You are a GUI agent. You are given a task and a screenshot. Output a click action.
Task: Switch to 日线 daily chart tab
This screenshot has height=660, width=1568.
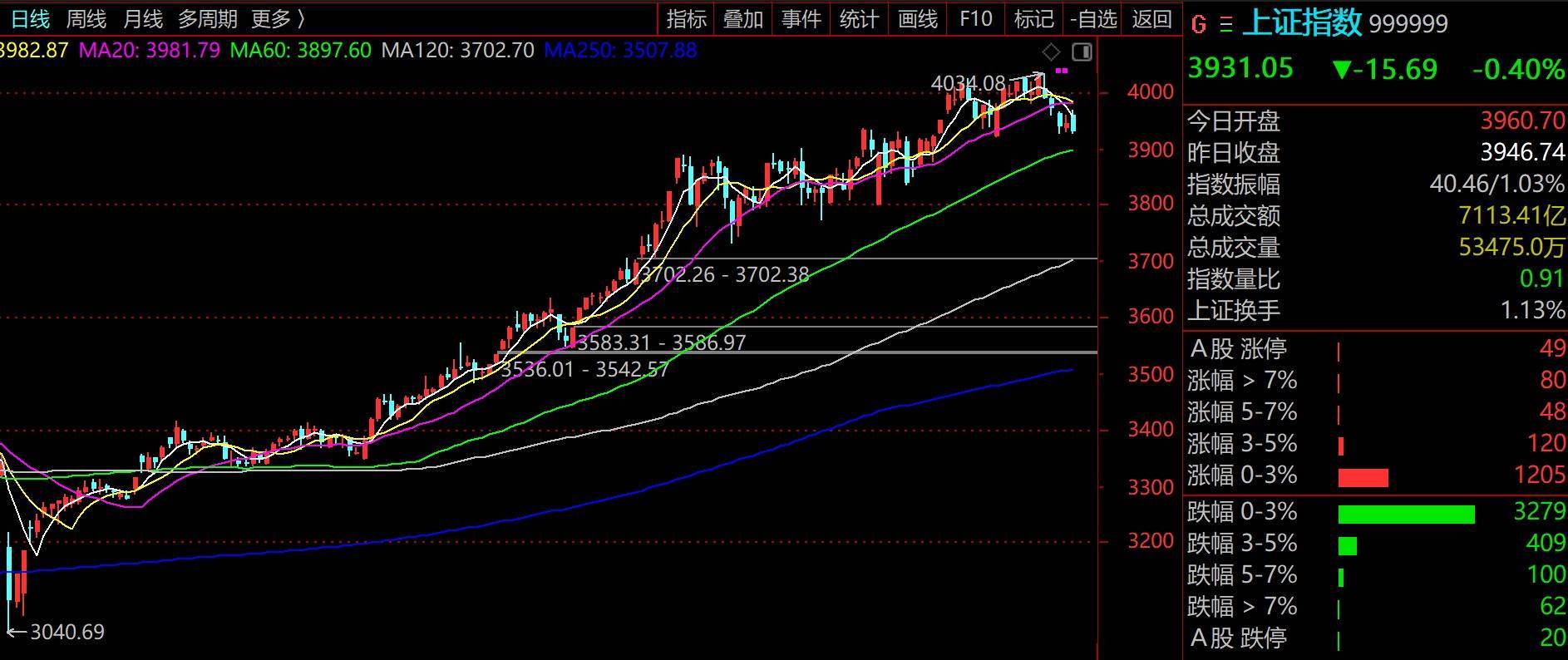coord(30,18)
